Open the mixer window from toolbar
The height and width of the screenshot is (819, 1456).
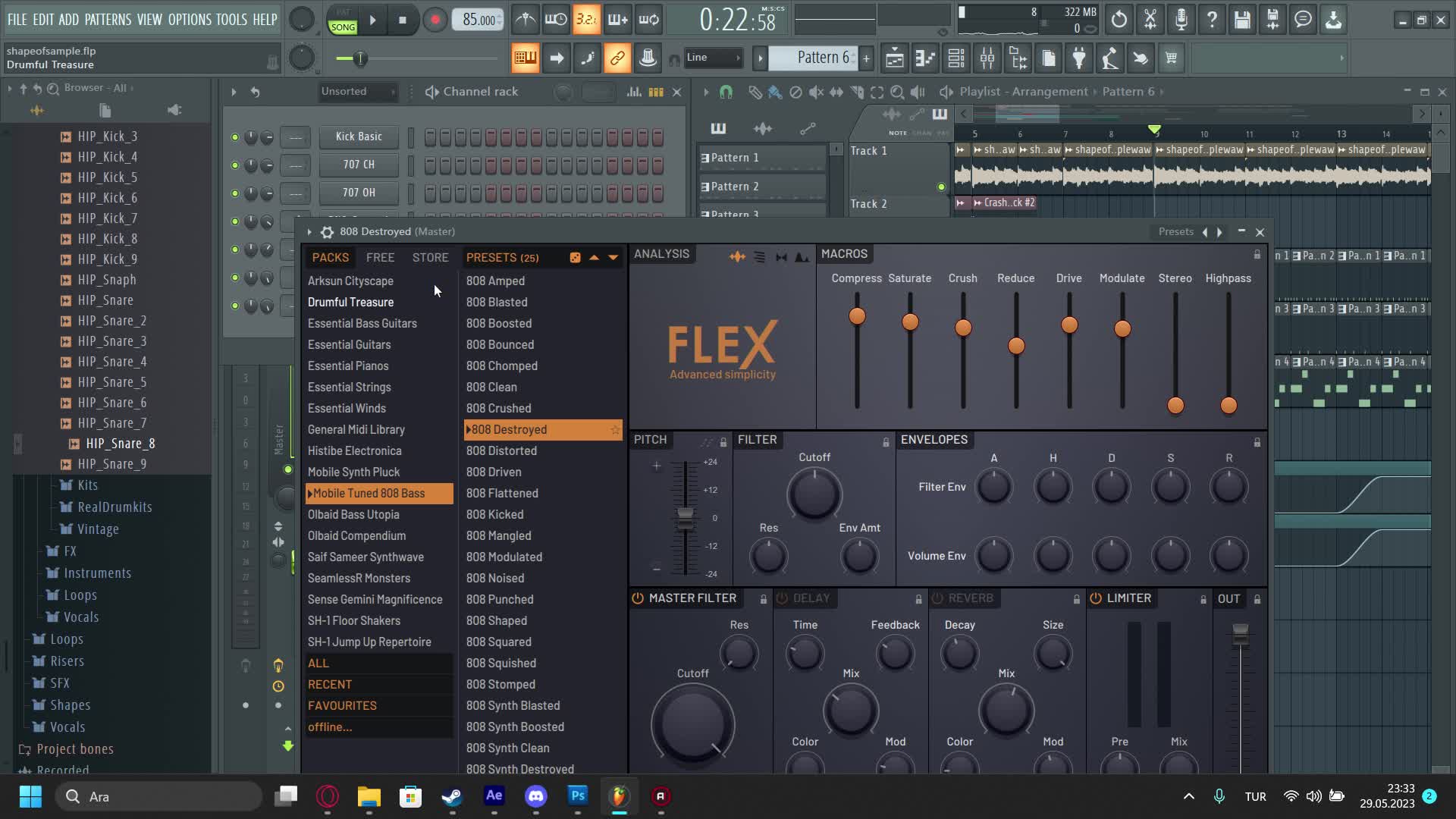987,58
